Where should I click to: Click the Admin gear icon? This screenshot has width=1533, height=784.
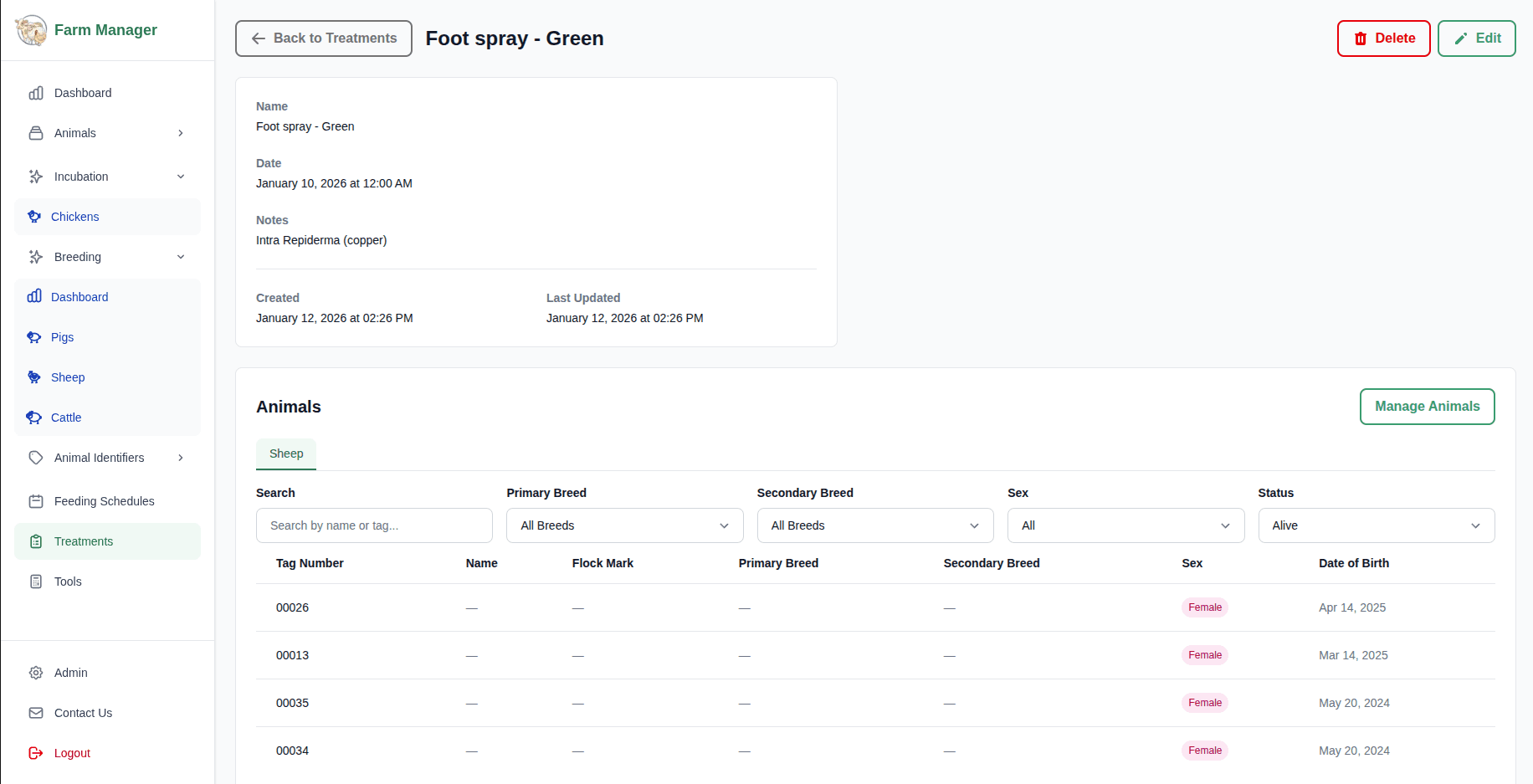(35, 672)
